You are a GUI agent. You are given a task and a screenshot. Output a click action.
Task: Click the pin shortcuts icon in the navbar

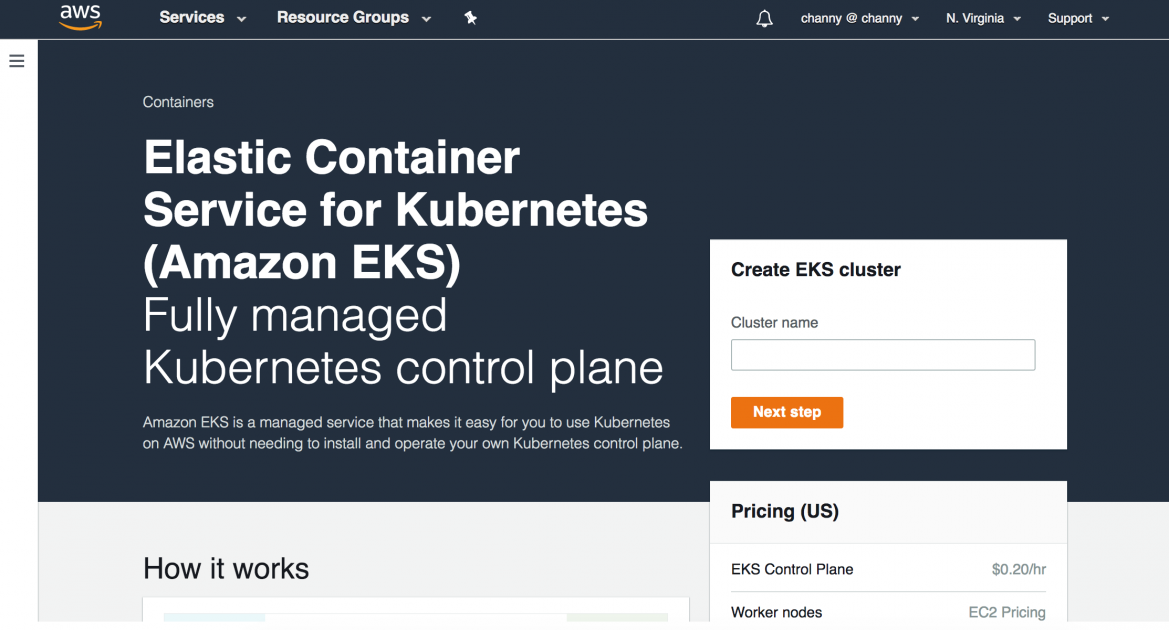point(470,18)
